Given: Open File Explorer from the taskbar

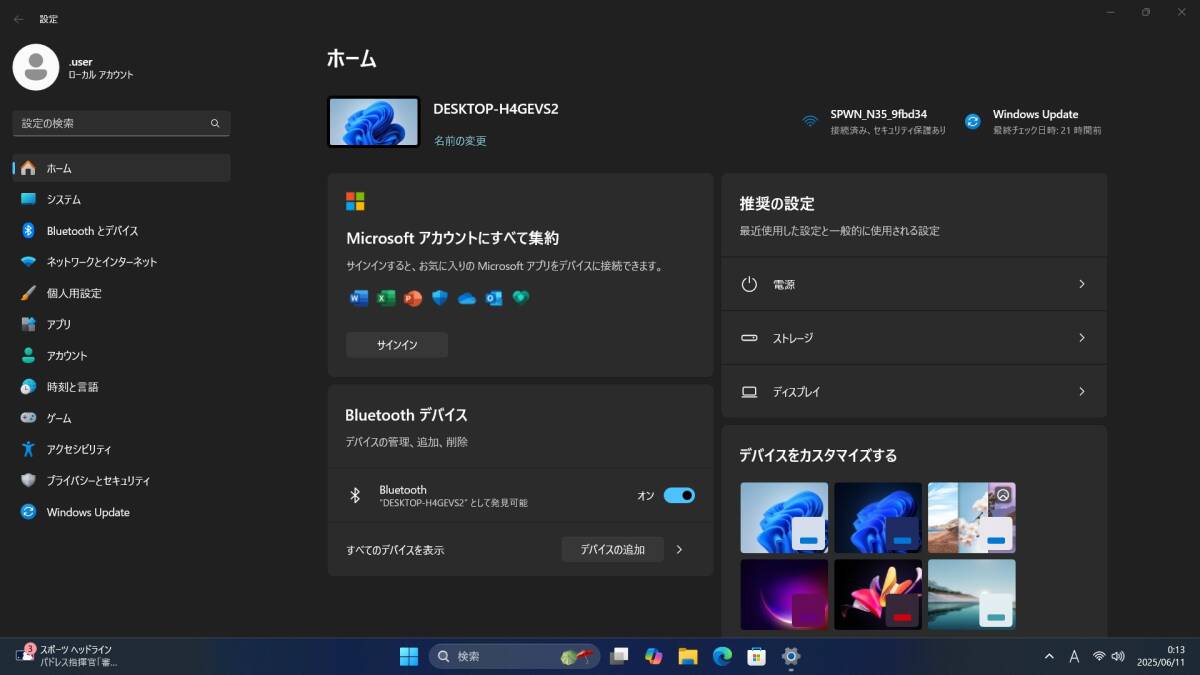Looking at the screenshot, I should 688,656.
